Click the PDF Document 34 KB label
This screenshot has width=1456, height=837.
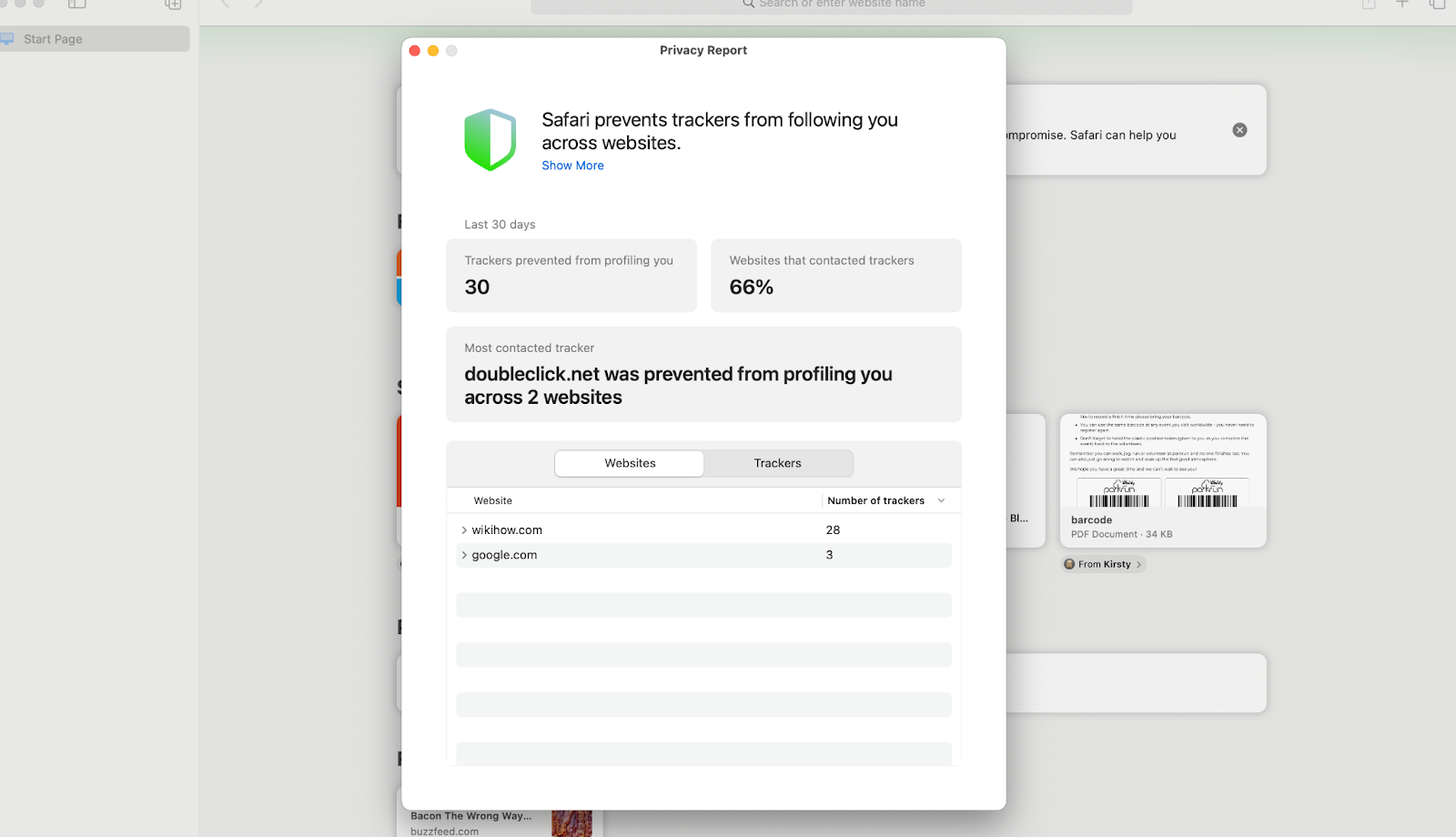coord(1121,535)
